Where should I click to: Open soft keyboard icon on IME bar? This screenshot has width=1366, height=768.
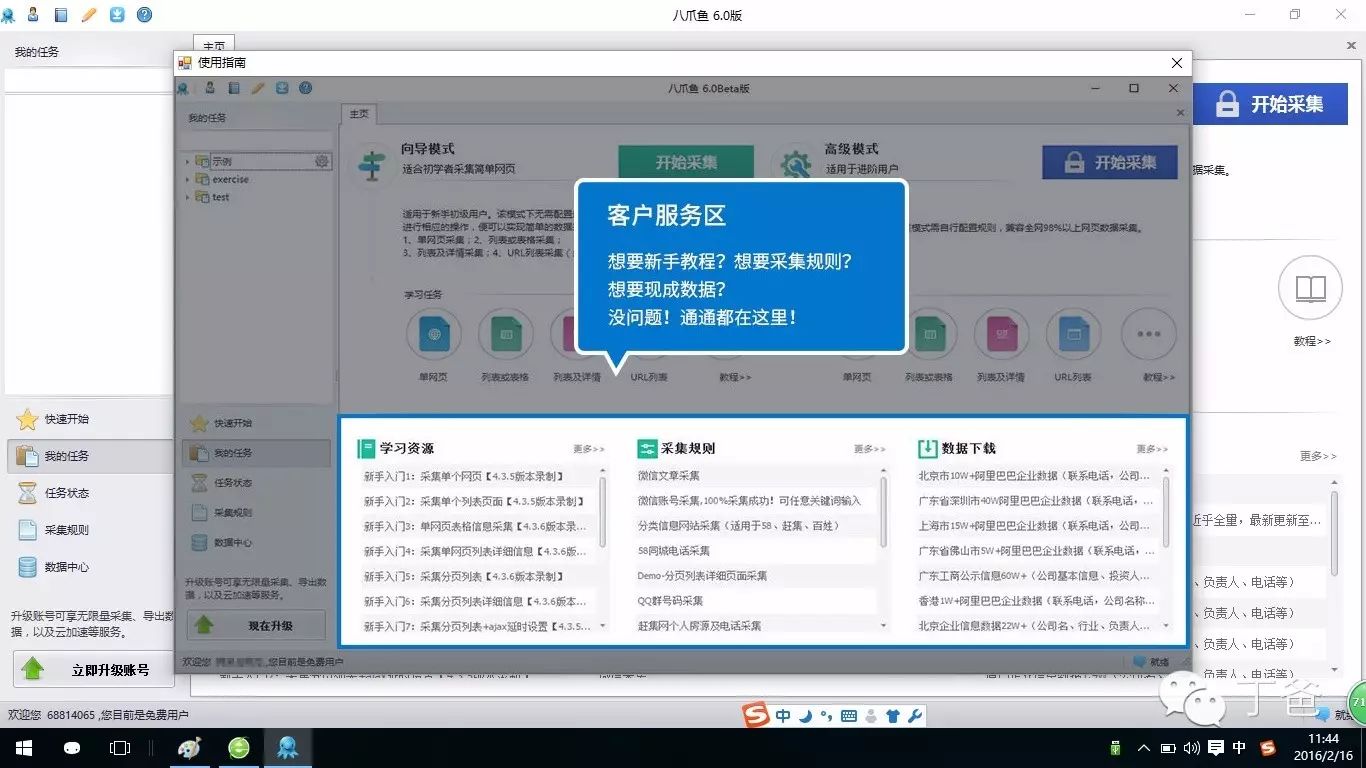coord(849,716)
